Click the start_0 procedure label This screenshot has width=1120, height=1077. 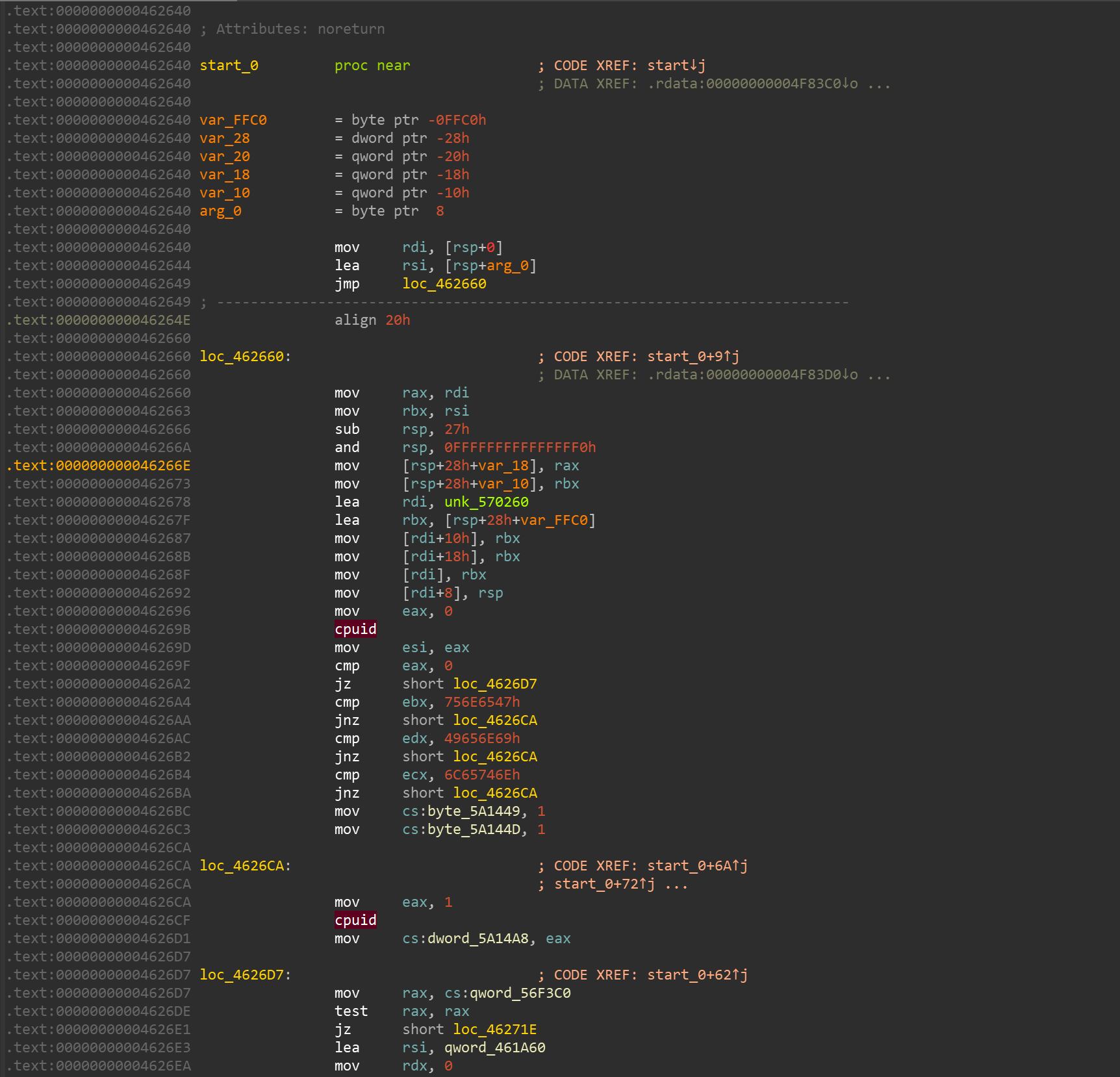tap(229, 66)
